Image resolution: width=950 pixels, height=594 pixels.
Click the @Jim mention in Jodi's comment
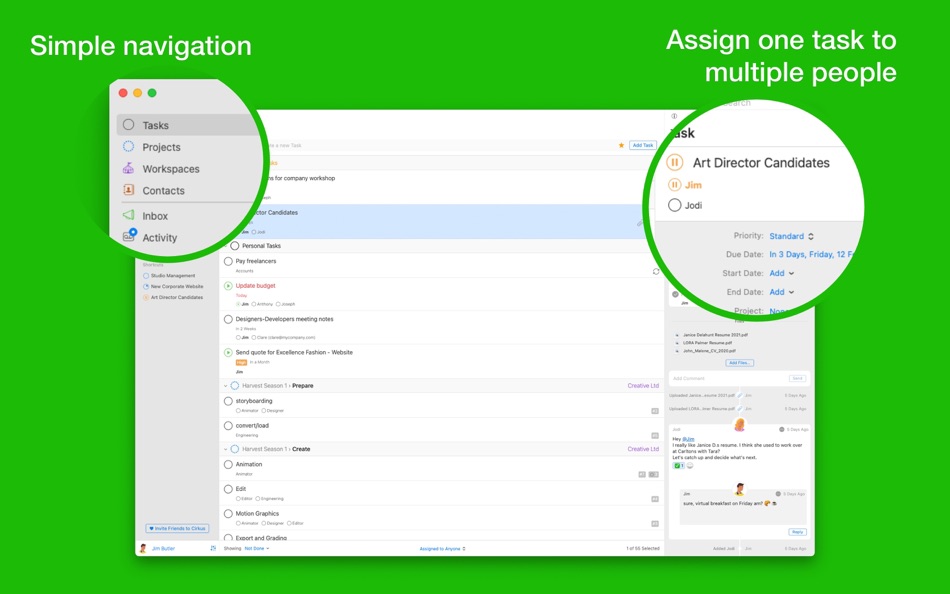click(688, 439)
